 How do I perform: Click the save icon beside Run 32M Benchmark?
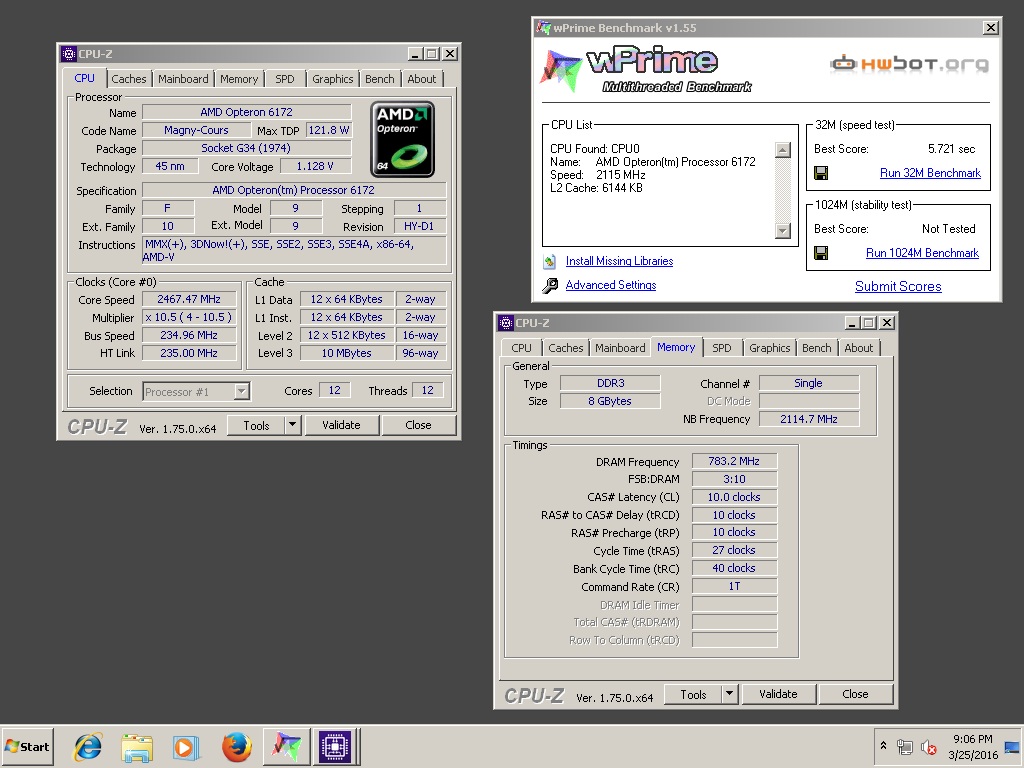point(821,173)
